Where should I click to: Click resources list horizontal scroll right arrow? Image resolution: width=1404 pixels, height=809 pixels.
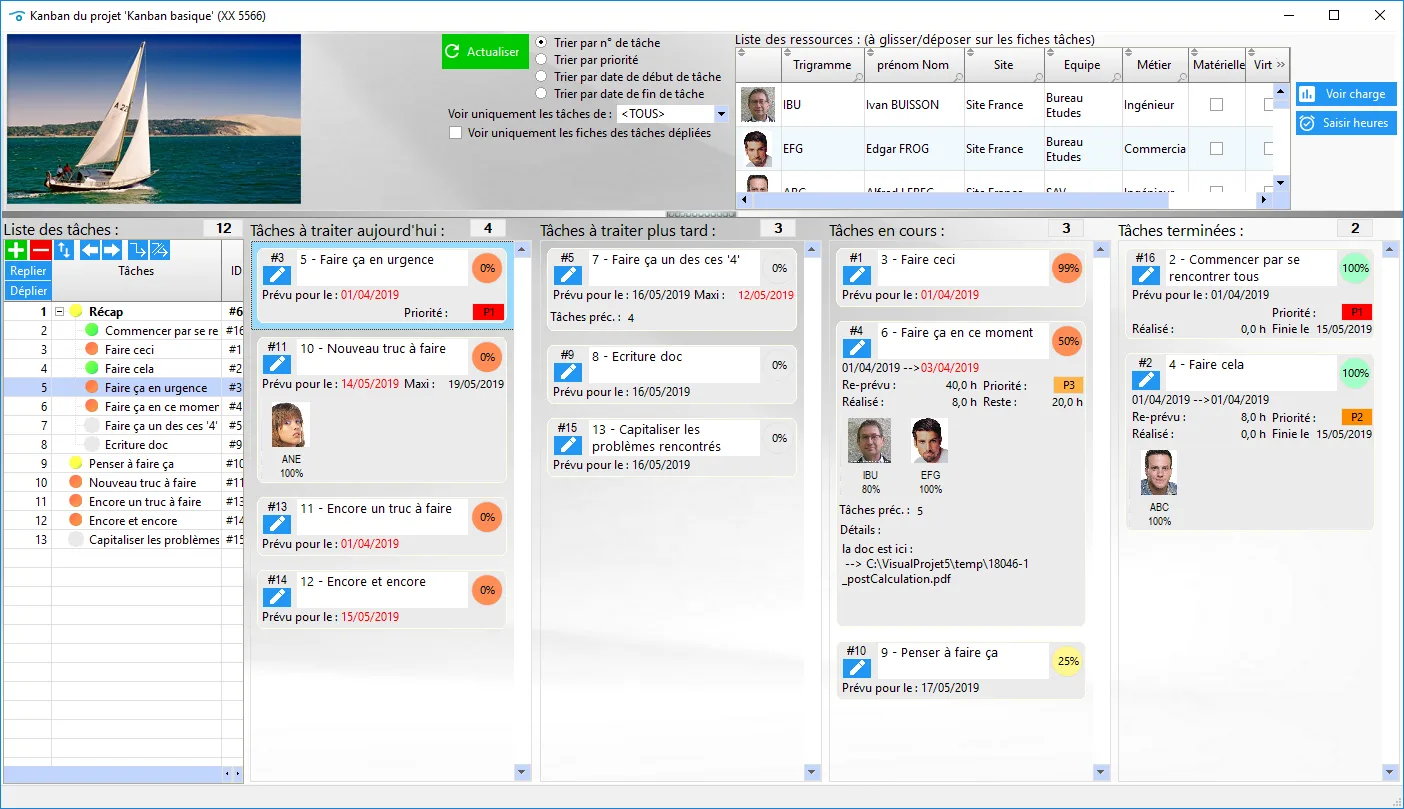(x=1264, y=200)
